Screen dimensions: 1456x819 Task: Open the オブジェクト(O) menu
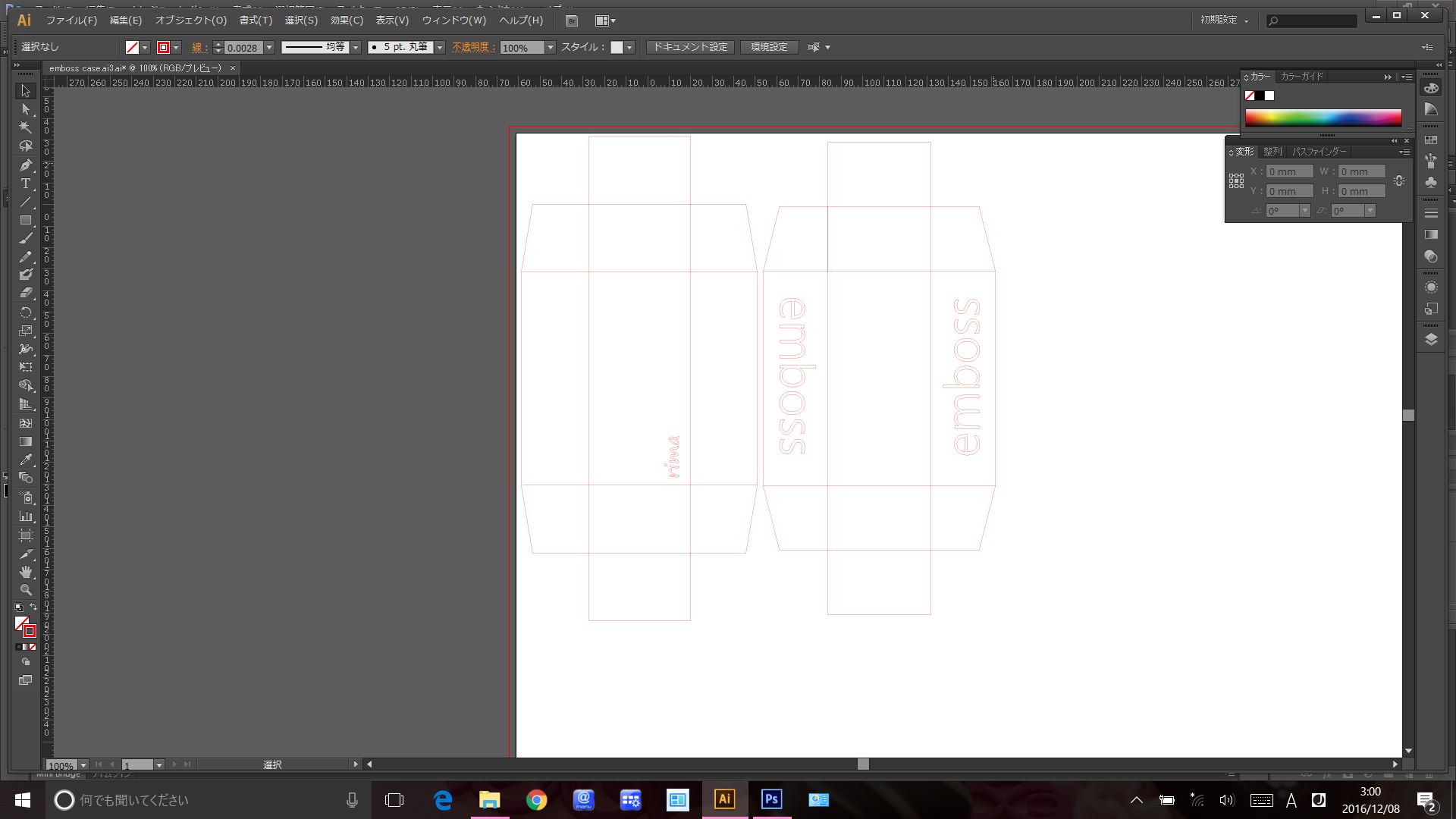click(x=191, y=20)
